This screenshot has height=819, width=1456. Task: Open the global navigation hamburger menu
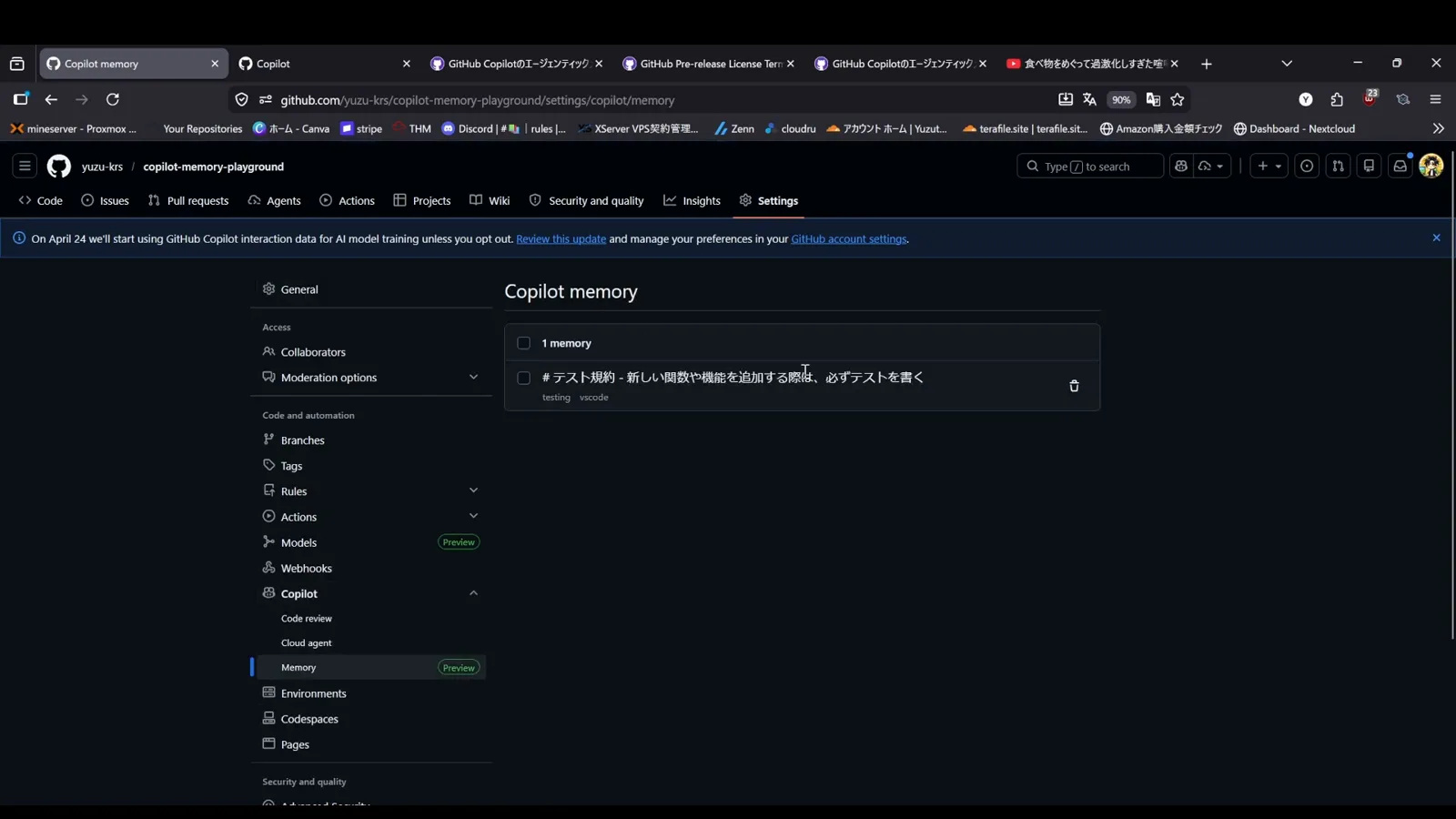tap(25, 167)
